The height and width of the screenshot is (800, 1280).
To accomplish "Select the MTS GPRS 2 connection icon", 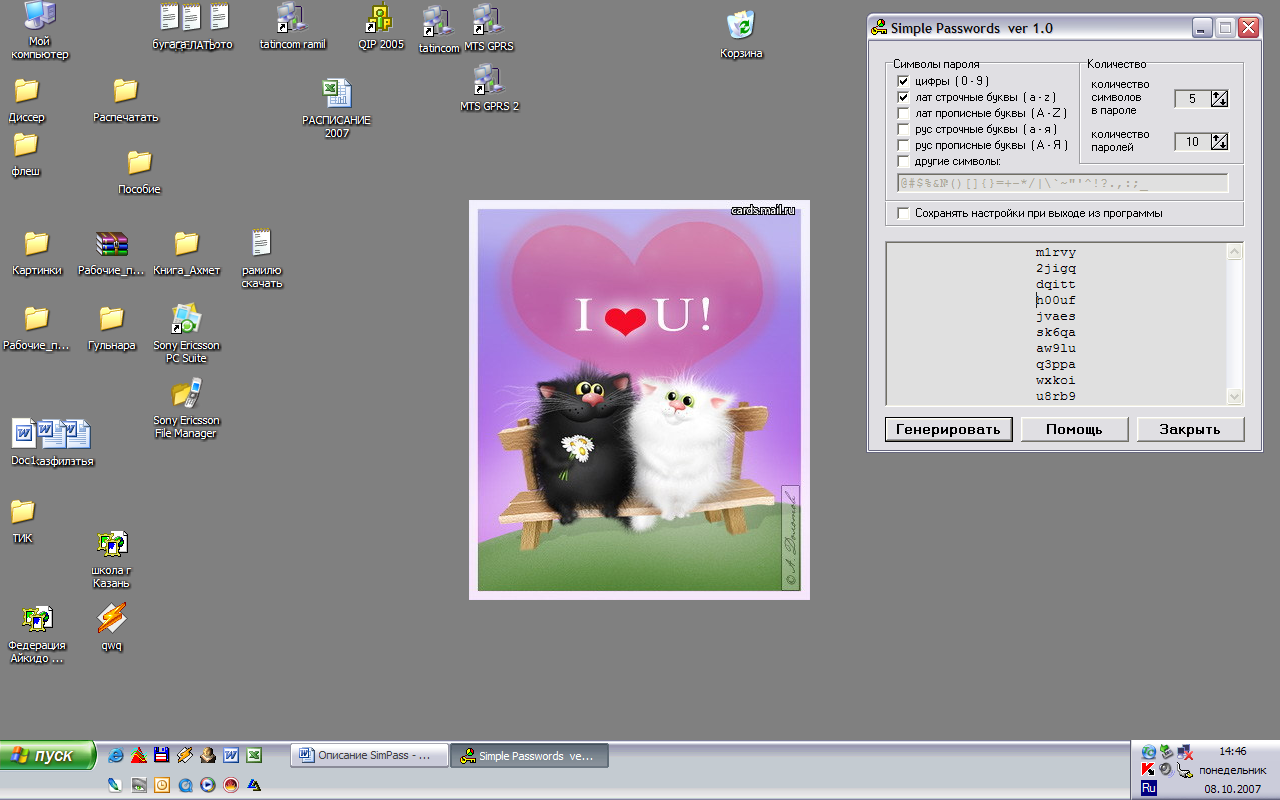I will coord(488,88).
